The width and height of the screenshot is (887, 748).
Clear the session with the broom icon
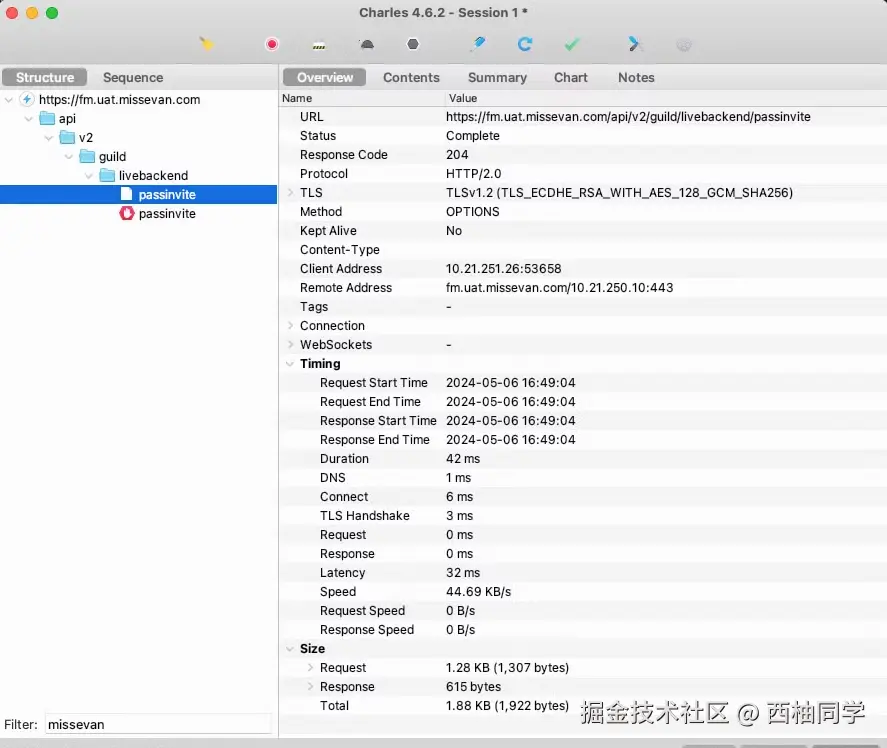[206, 44]
